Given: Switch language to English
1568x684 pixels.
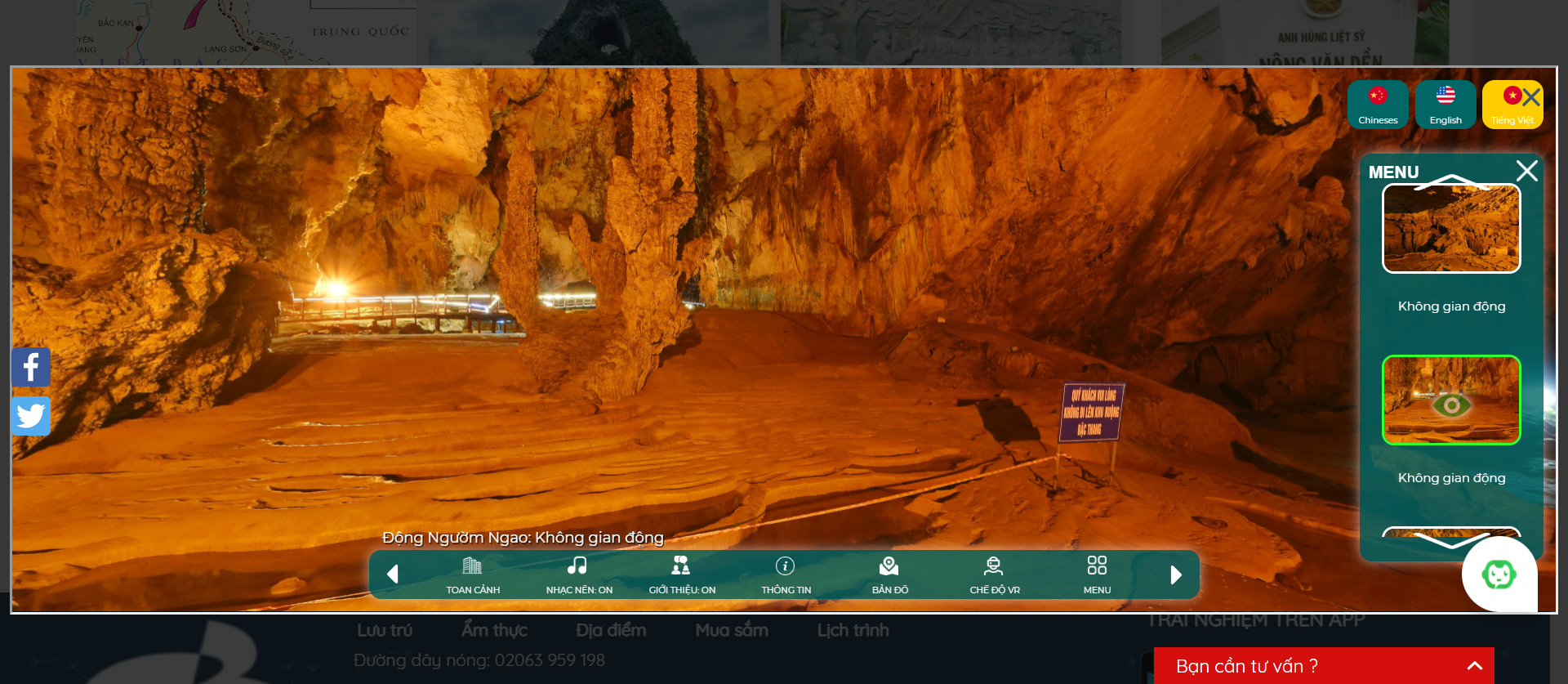Looking at the screenshot, I should click(1445, 105).
